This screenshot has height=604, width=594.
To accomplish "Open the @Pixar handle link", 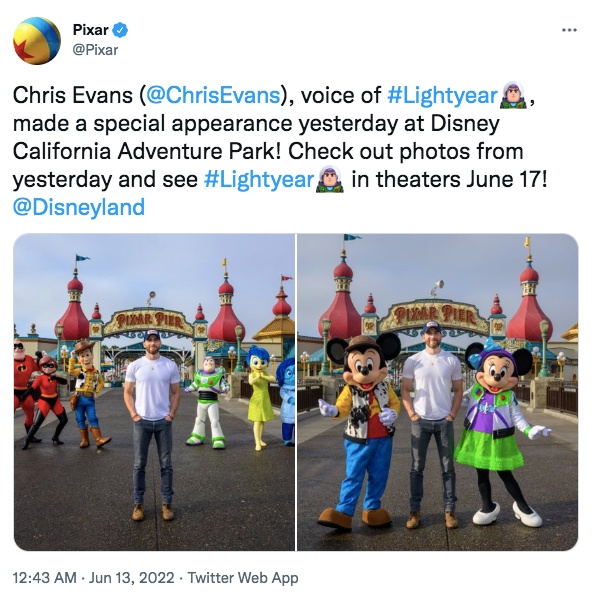I will pos(96,50).
